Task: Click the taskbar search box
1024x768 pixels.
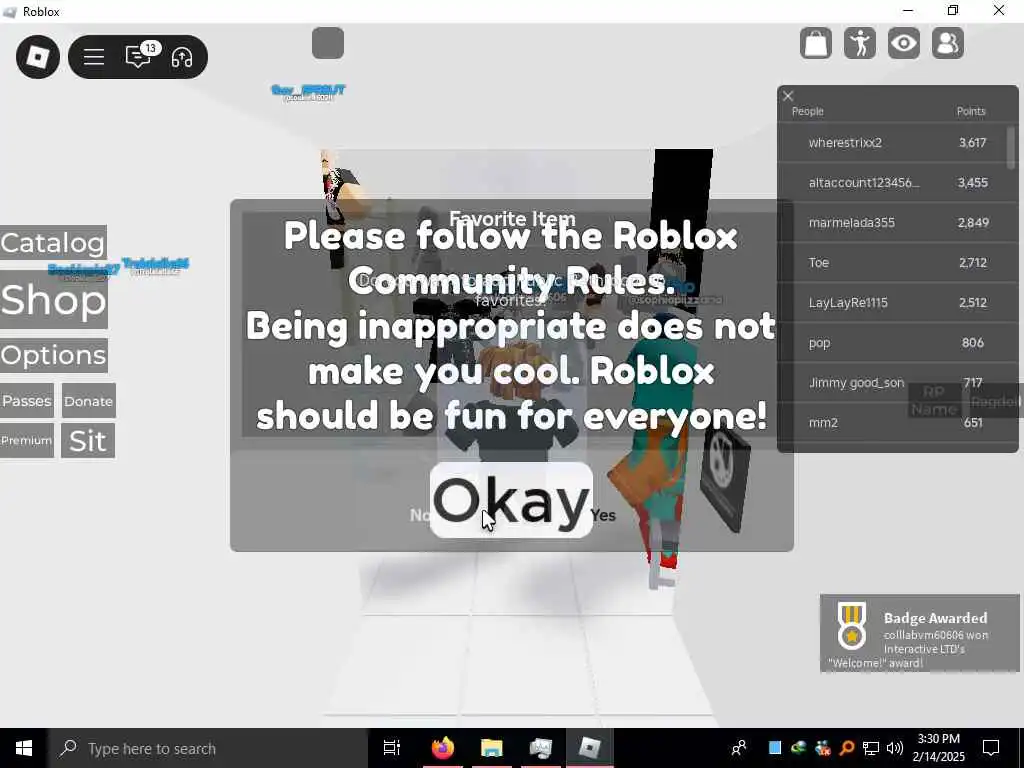Action: [208, 748]
